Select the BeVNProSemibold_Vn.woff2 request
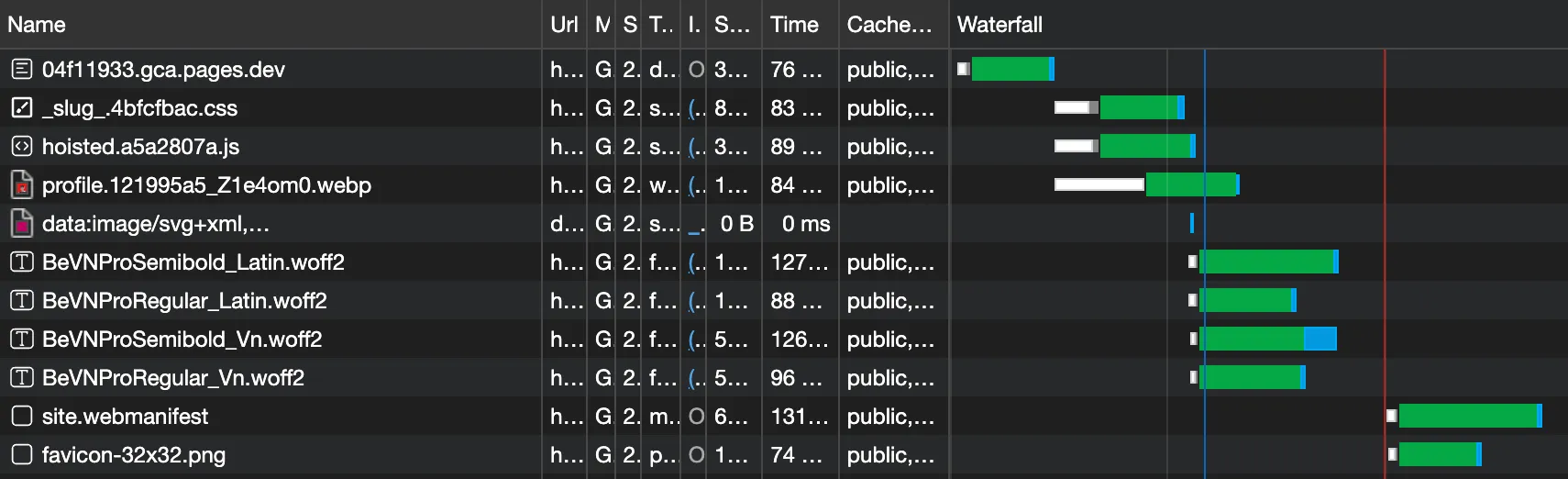Viewport: 1568px width, 479px height. [182, 340]
